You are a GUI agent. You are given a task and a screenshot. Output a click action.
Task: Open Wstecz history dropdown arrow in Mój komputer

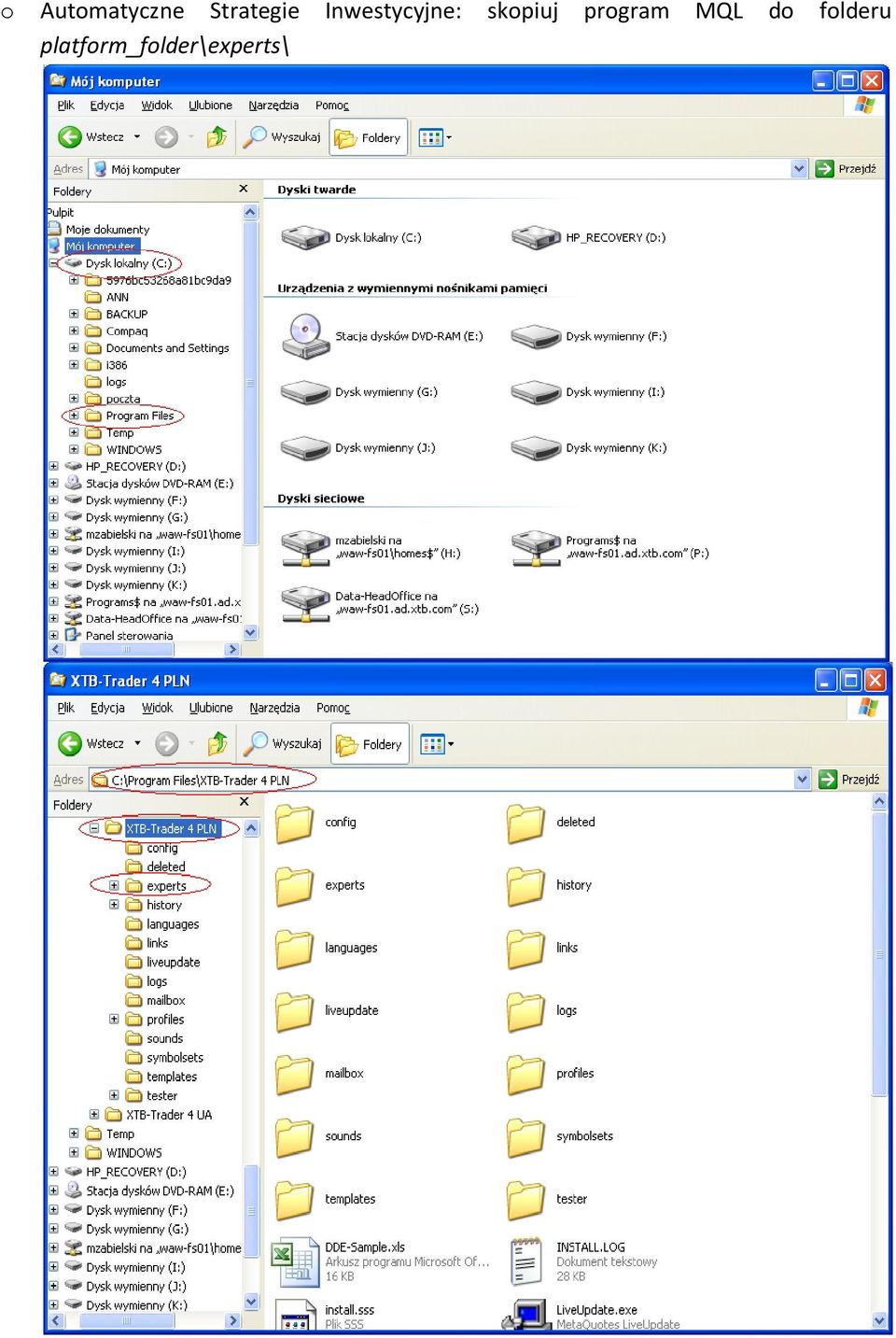coord(137,137)
